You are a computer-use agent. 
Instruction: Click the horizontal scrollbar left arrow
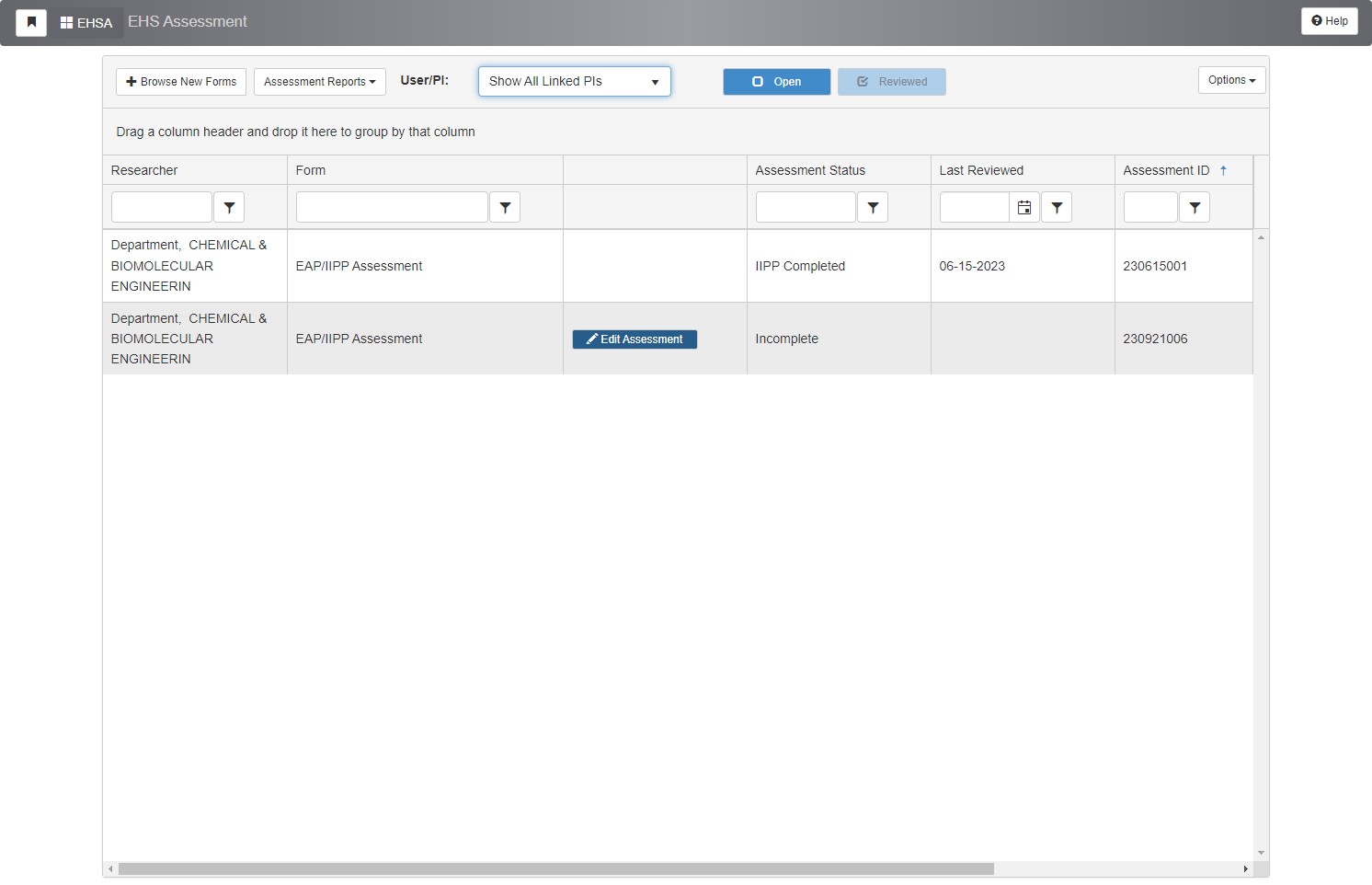pos(110,868)
